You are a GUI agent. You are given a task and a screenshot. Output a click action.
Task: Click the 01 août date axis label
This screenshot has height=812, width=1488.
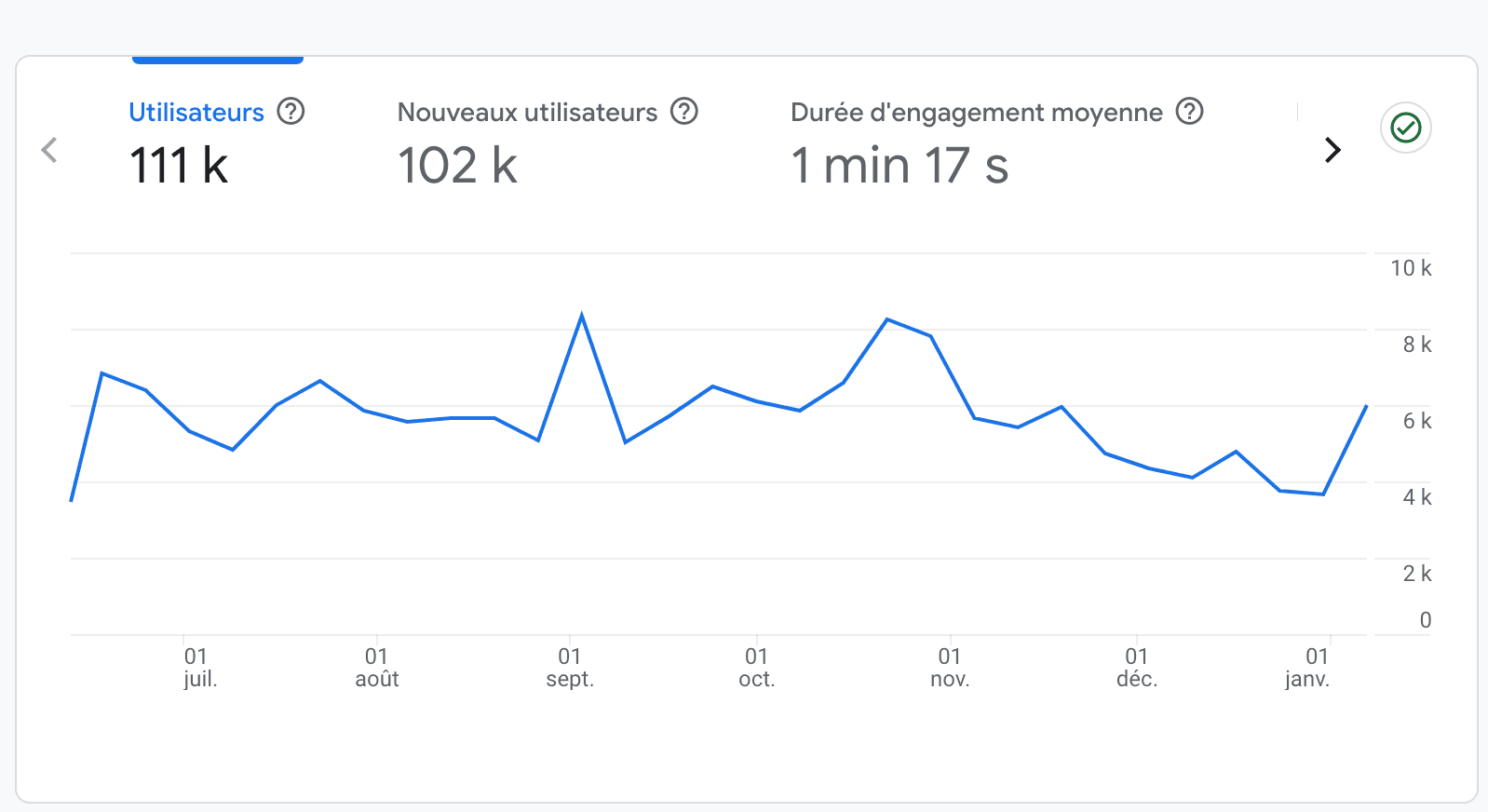point(377,668)
